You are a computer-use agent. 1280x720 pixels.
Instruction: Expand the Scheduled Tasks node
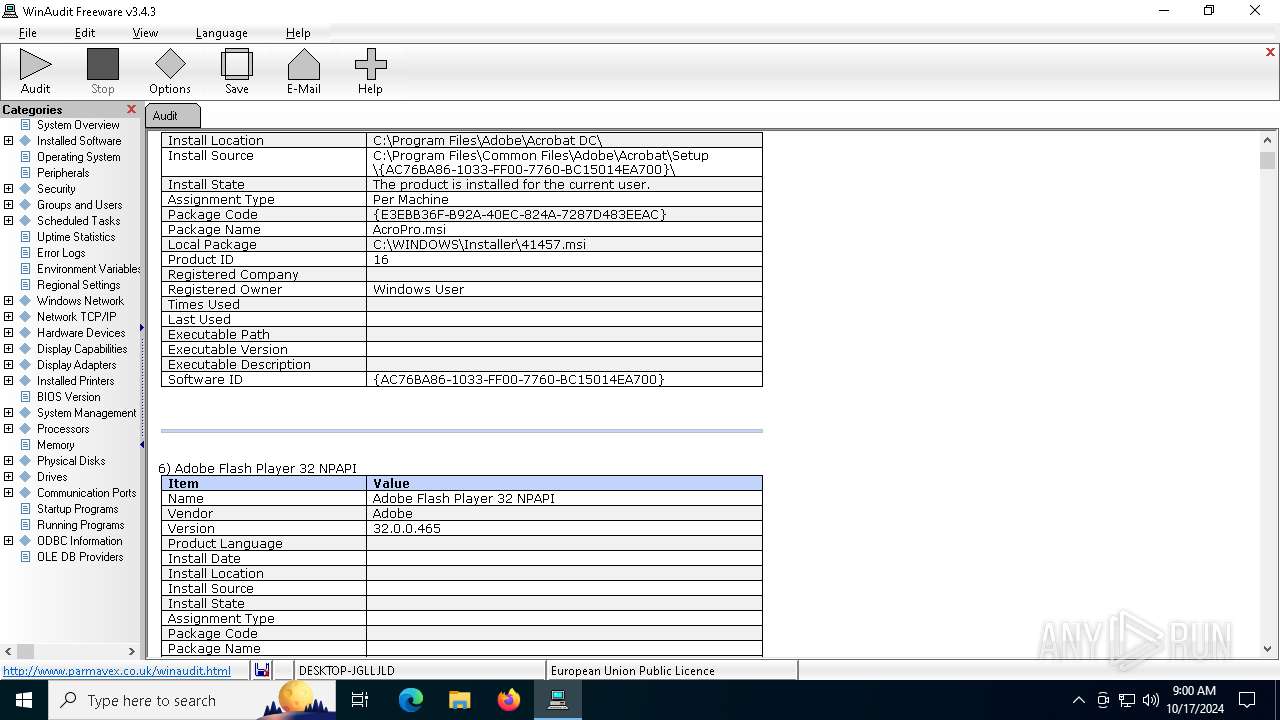point(9,221)
